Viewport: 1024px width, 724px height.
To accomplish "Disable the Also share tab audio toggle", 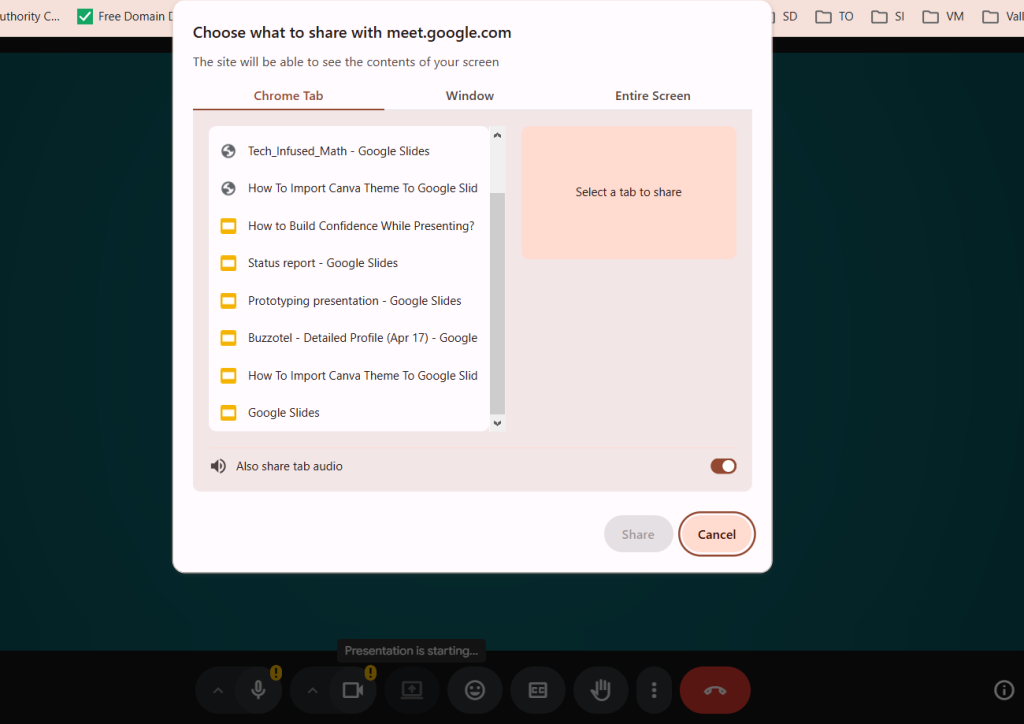I will pos(723,465).
